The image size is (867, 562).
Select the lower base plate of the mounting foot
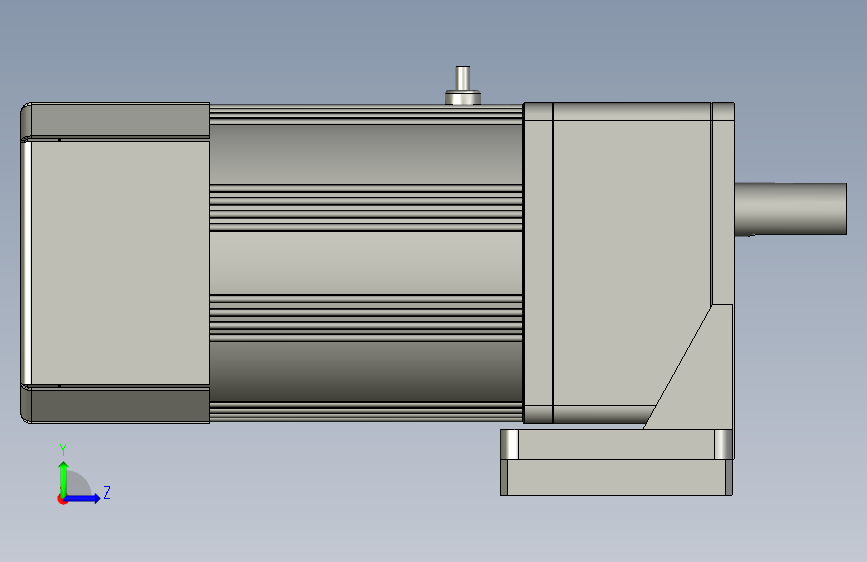617,477
